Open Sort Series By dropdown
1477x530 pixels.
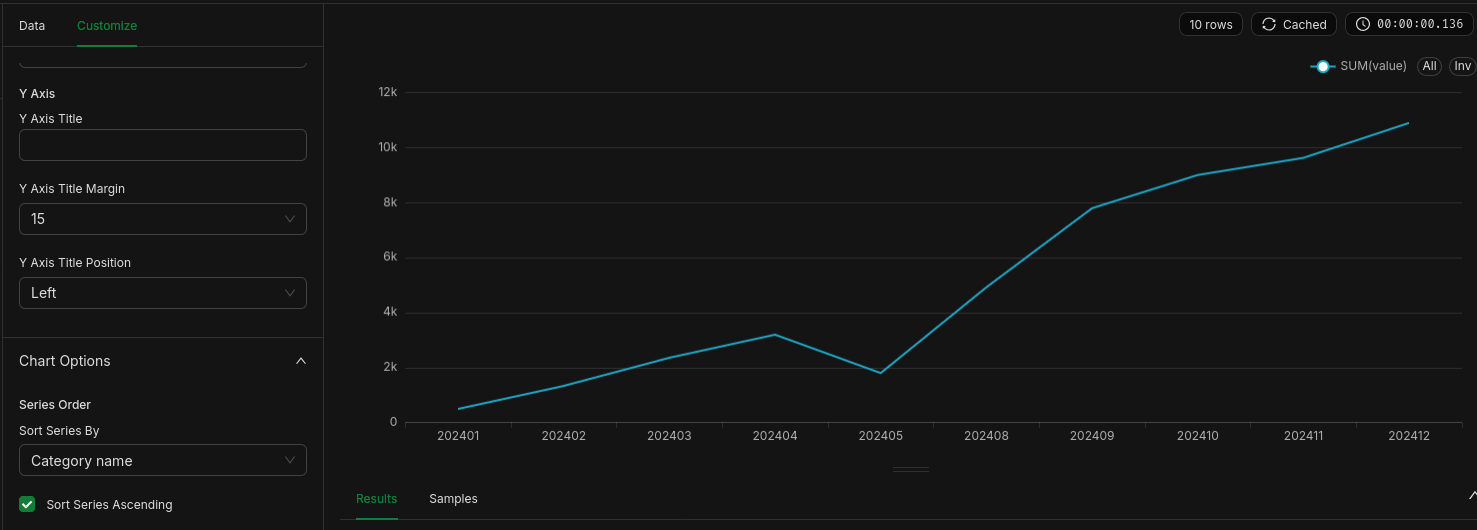[x=163, y=460]
